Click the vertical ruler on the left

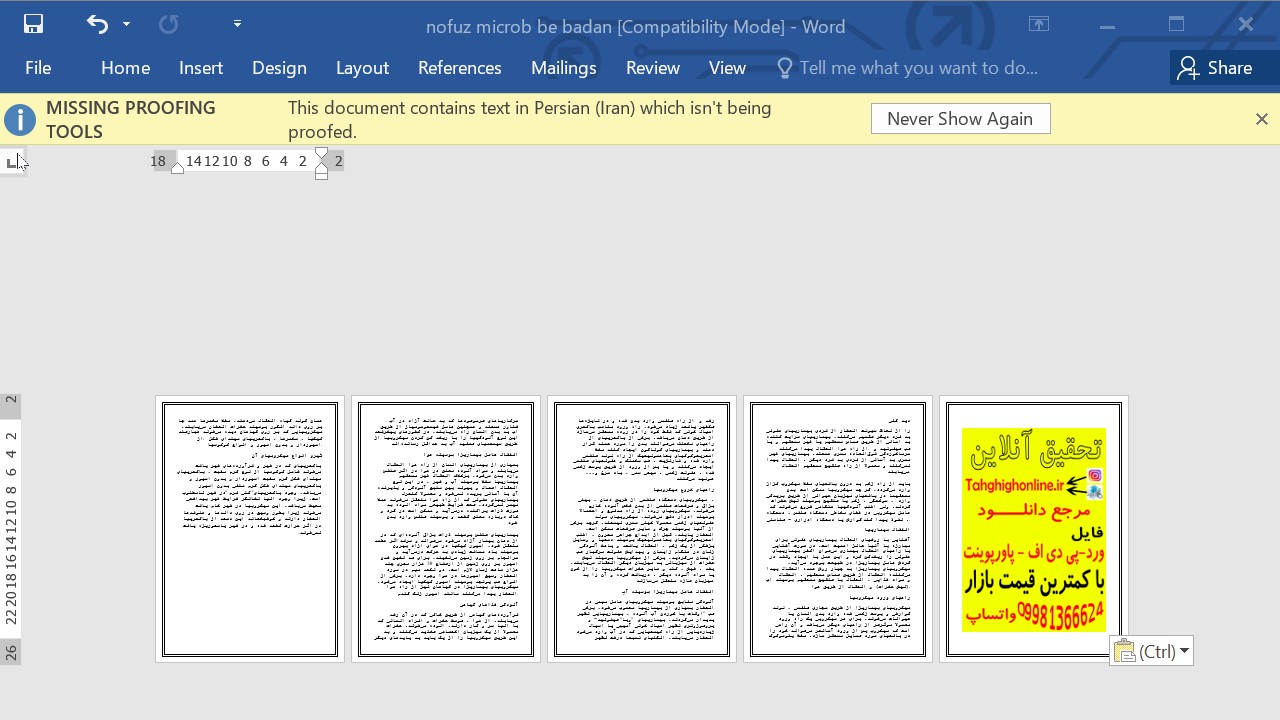tap(11, 529)
